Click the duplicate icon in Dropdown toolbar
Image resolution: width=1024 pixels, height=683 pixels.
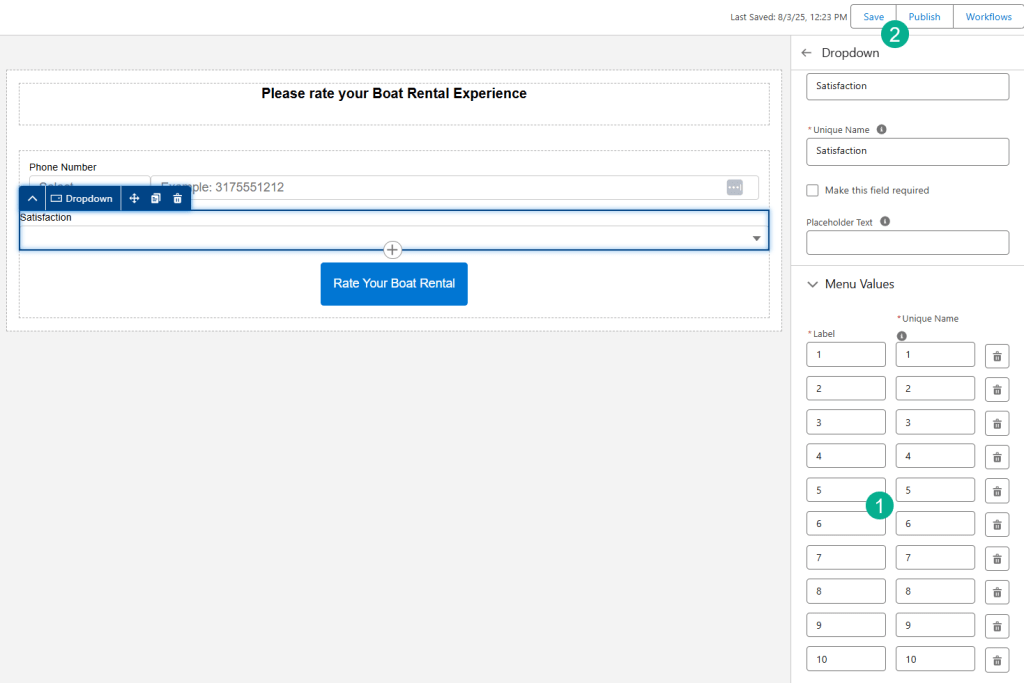point(156,199)
